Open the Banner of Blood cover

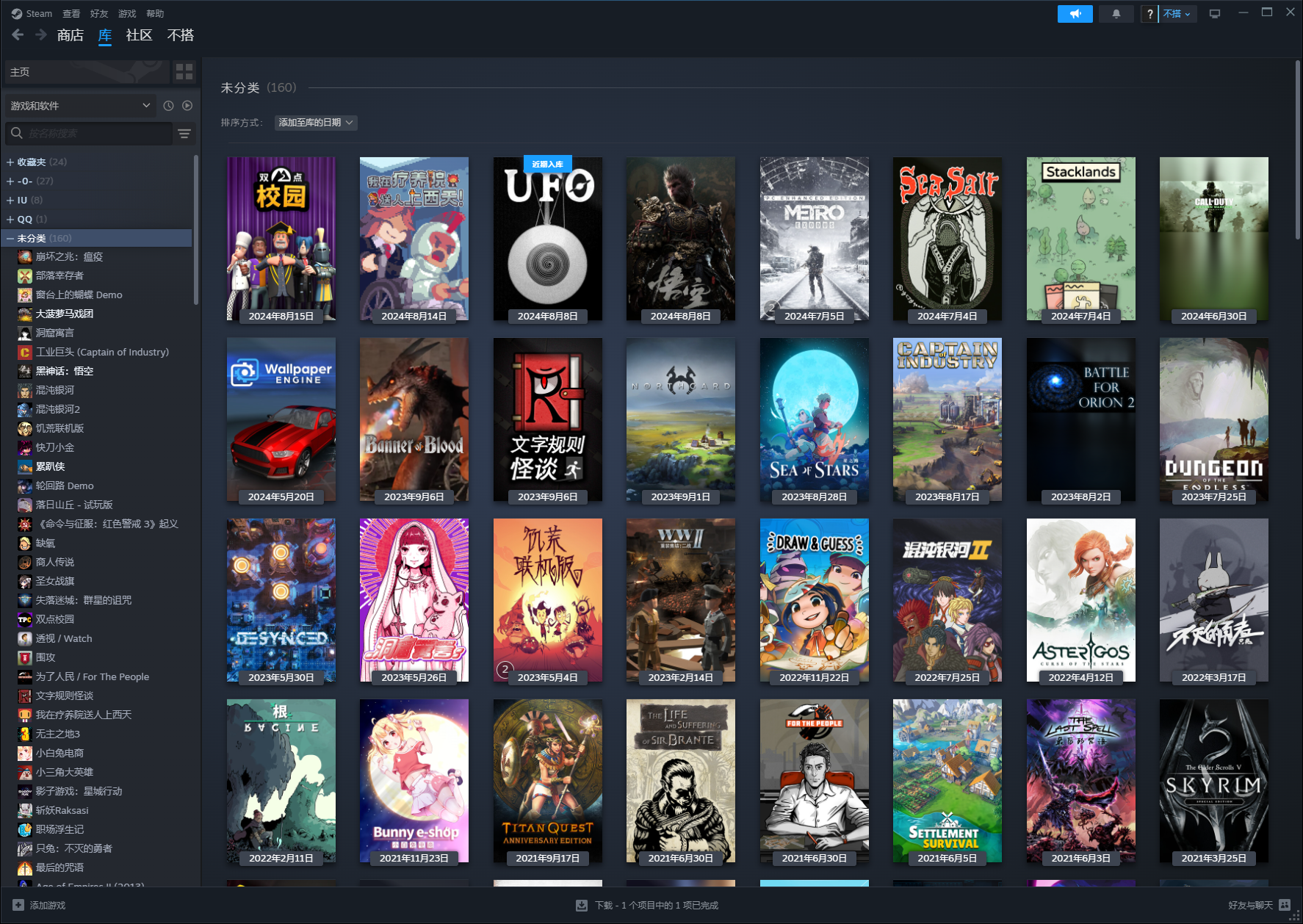(x=414, y=419)
